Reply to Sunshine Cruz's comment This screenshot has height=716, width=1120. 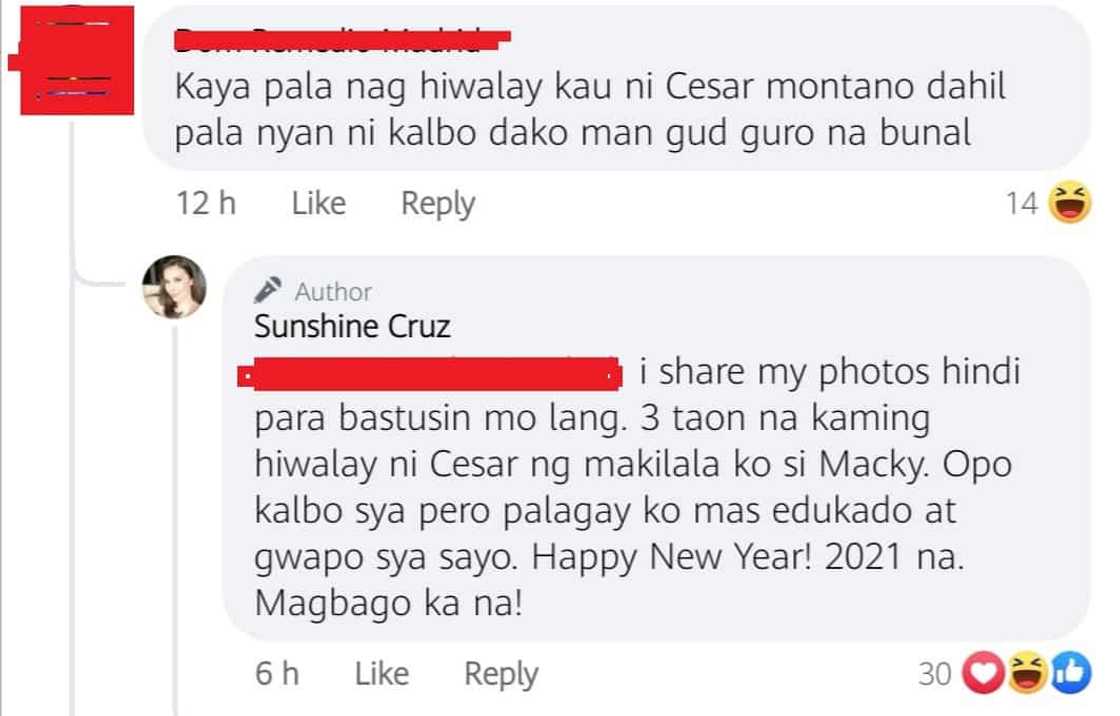pos(502,673)
